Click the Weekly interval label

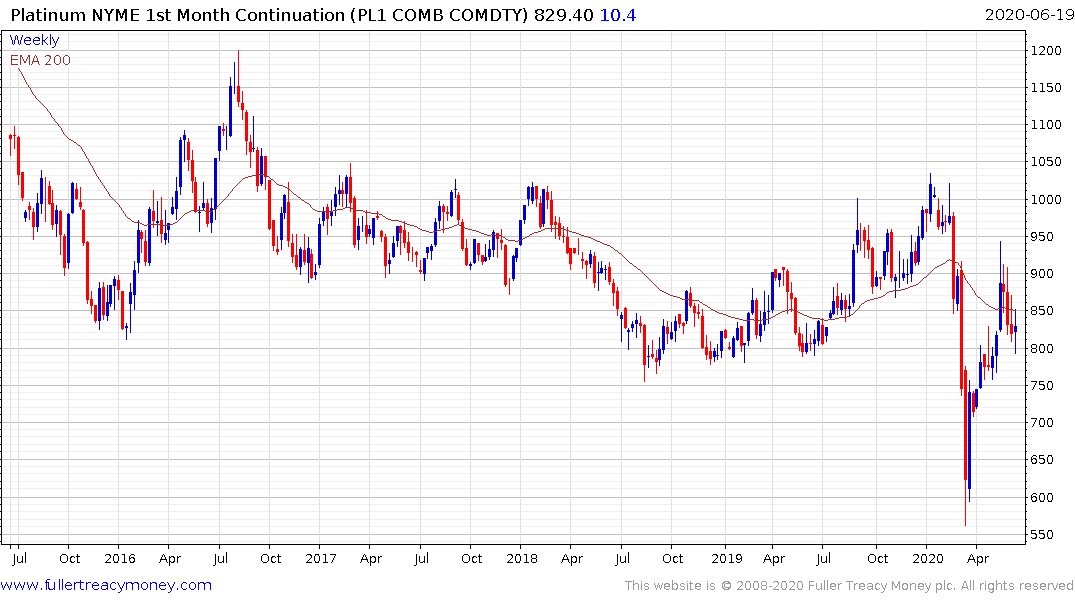pyautogui.click(x=34, y=40)
